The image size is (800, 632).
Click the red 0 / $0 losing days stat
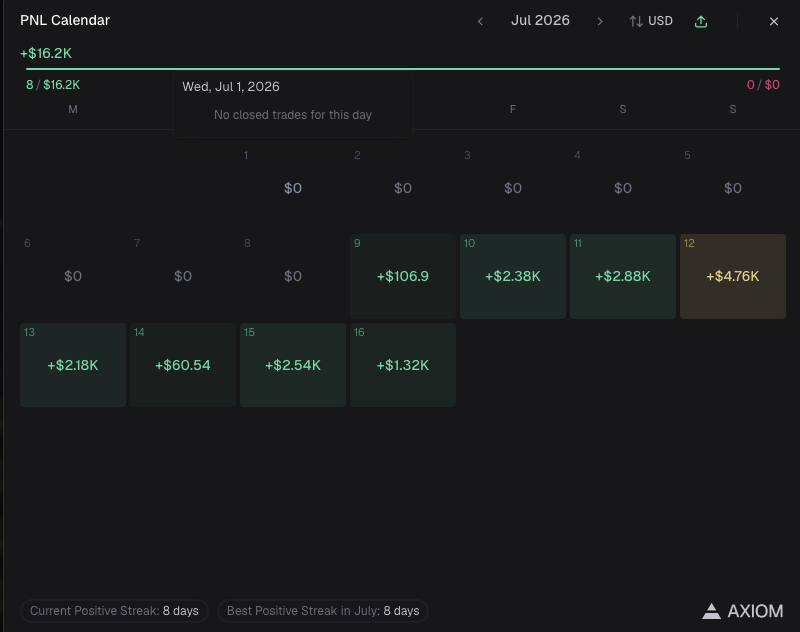click(763, 85)
